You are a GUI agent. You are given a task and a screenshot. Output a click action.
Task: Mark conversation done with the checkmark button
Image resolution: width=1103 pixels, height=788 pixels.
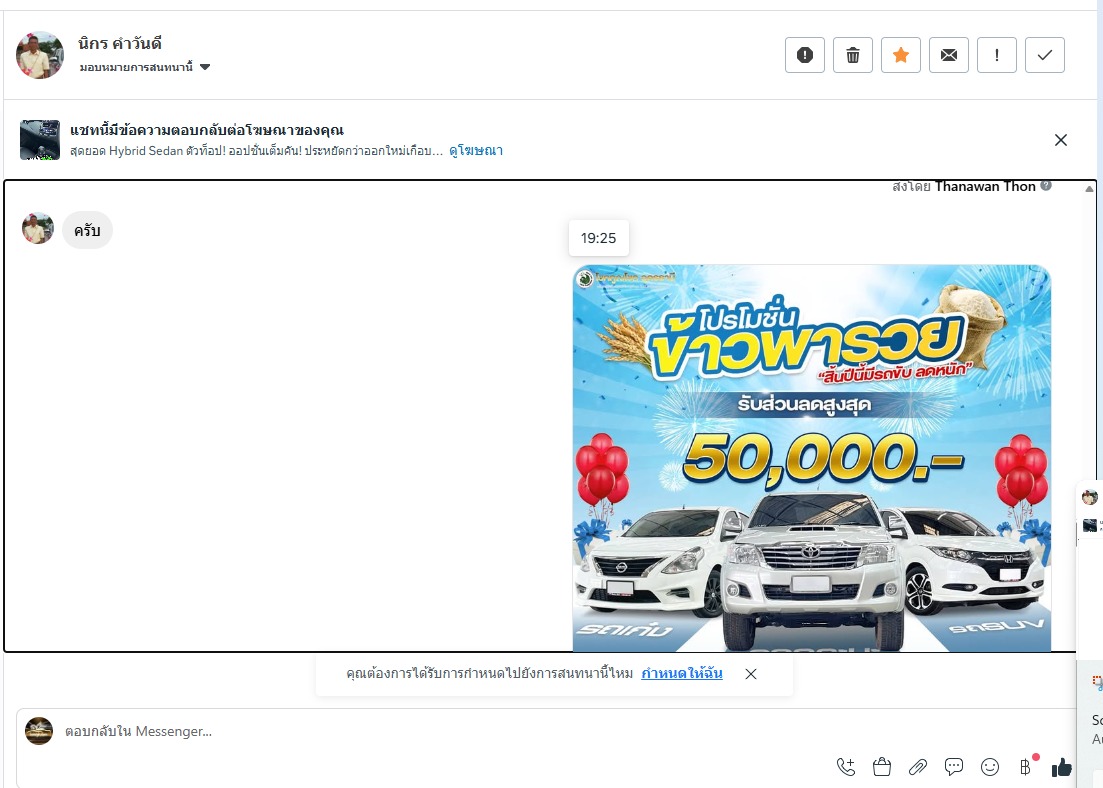pyautogui.click(x=1045, y=55)
